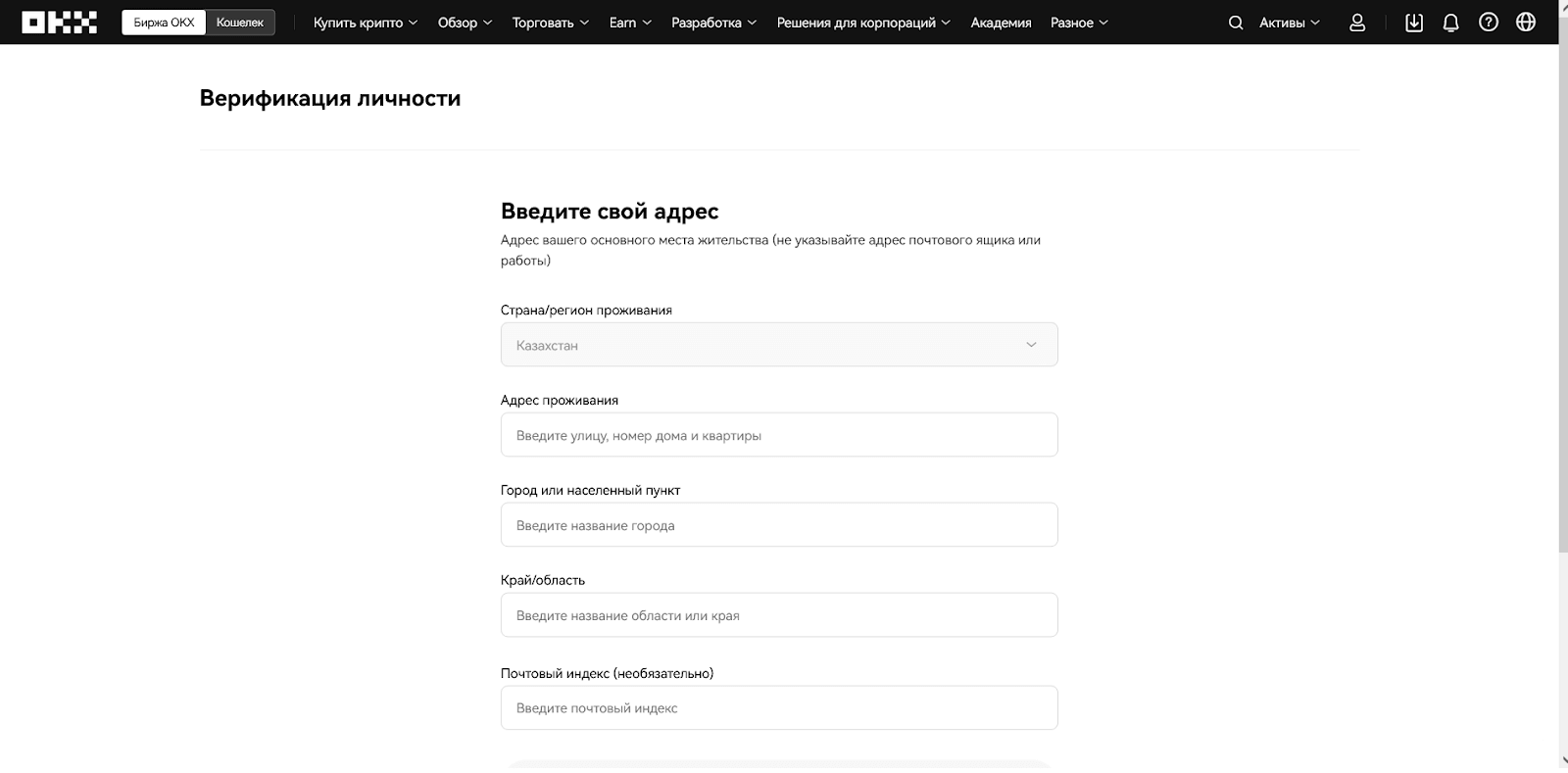Expand the Купить крипто menu

365,23
